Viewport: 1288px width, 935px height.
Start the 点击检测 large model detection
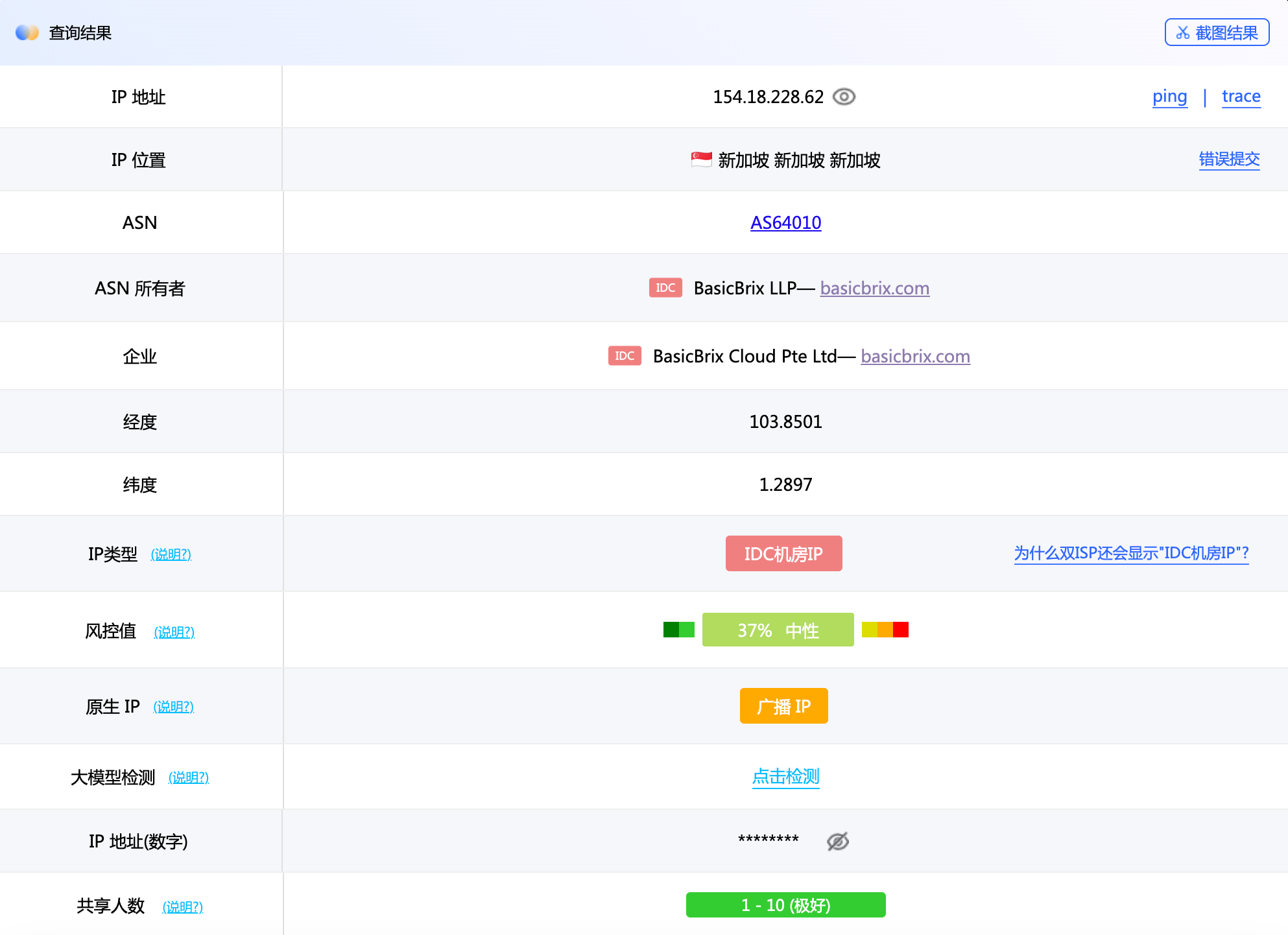coord(785,776)
